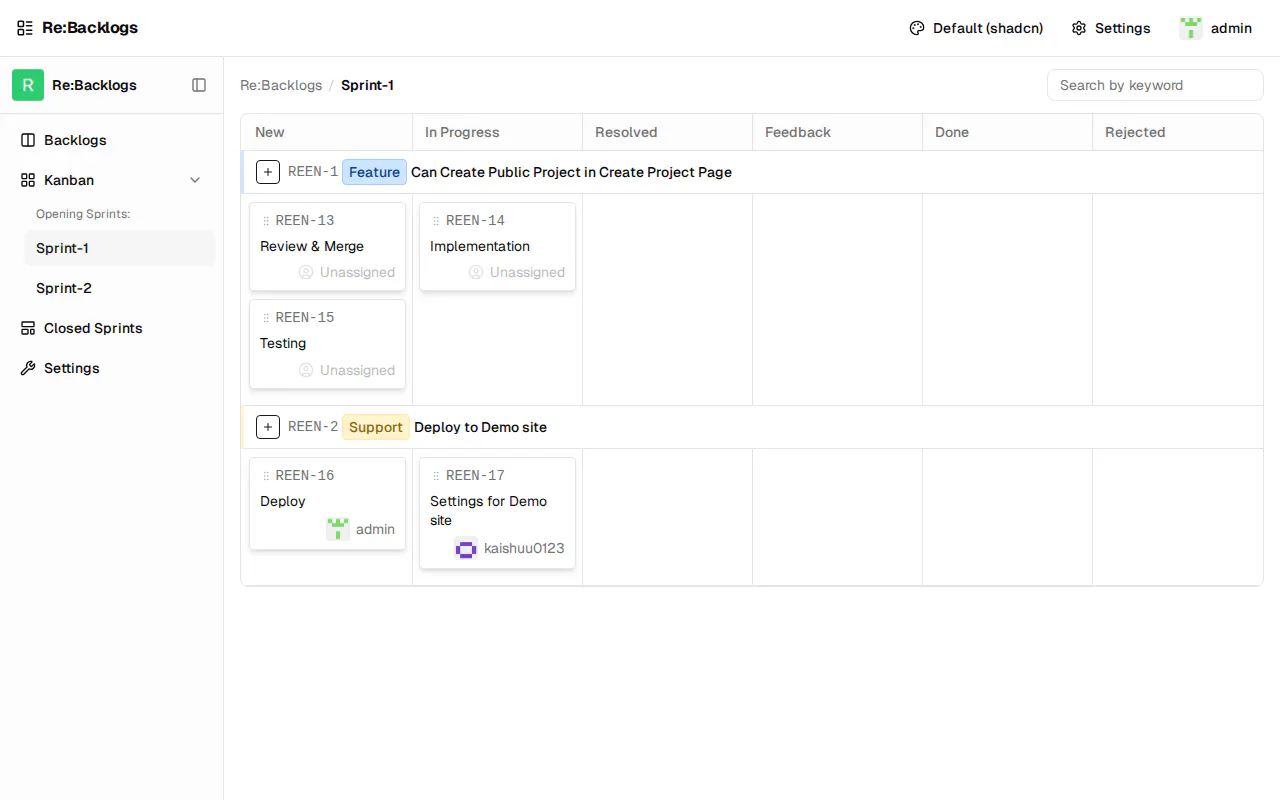
Task: Open the Deploy task title
Action: coord(283,501)
